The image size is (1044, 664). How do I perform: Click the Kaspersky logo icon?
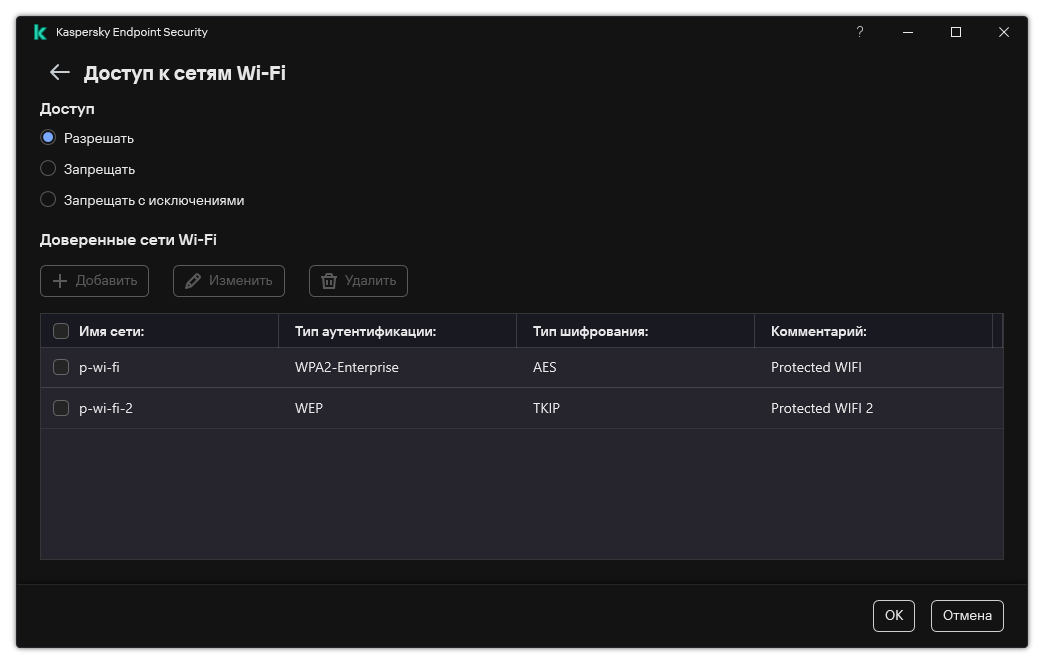point(40,32)
